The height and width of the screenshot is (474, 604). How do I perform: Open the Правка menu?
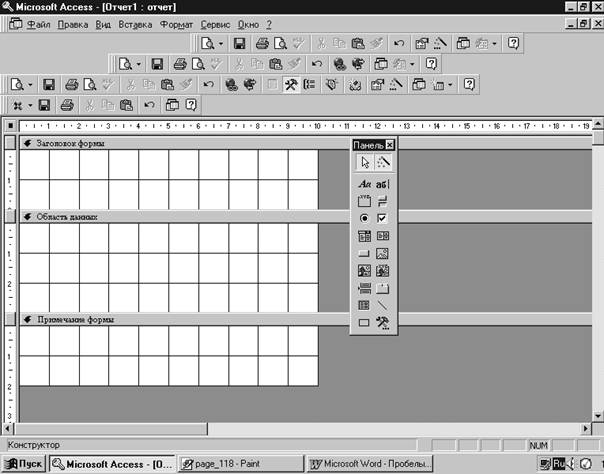[73, 25]
